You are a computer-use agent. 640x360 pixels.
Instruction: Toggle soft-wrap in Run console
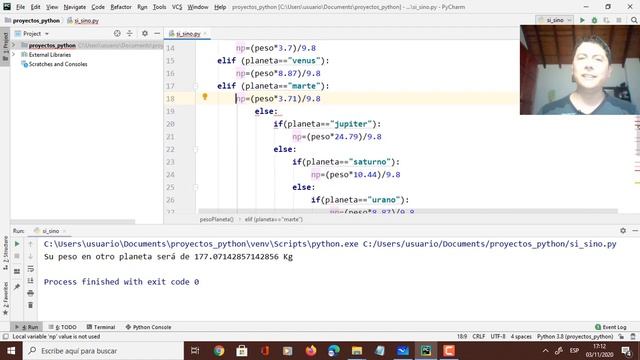coord(31,269)
